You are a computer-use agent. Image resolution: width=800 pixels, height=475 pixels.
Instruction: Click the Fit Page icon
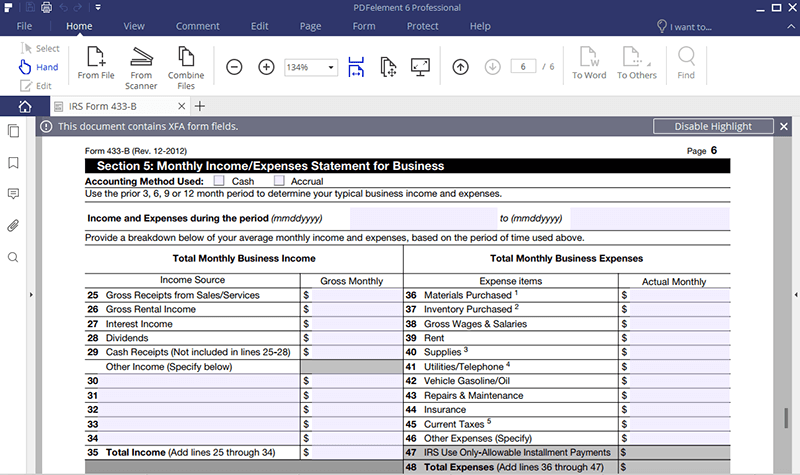pos(388,67)
